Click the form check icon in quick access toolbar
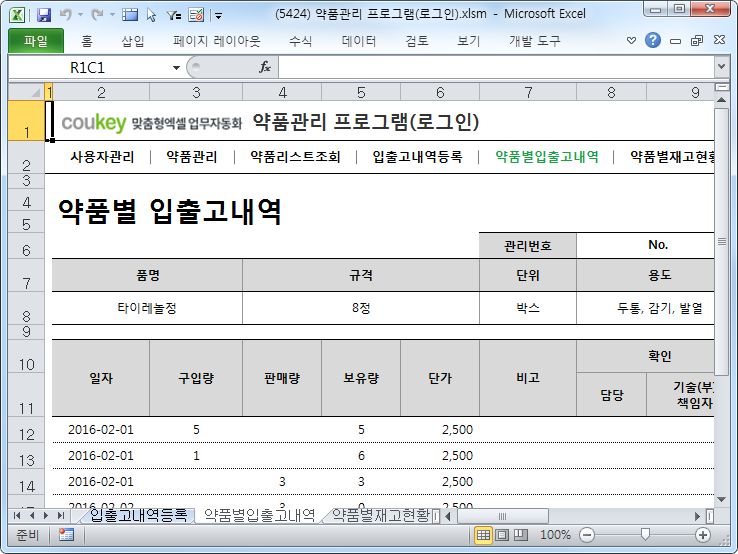Viewport: 738px width, 554px height. point(196,15)
